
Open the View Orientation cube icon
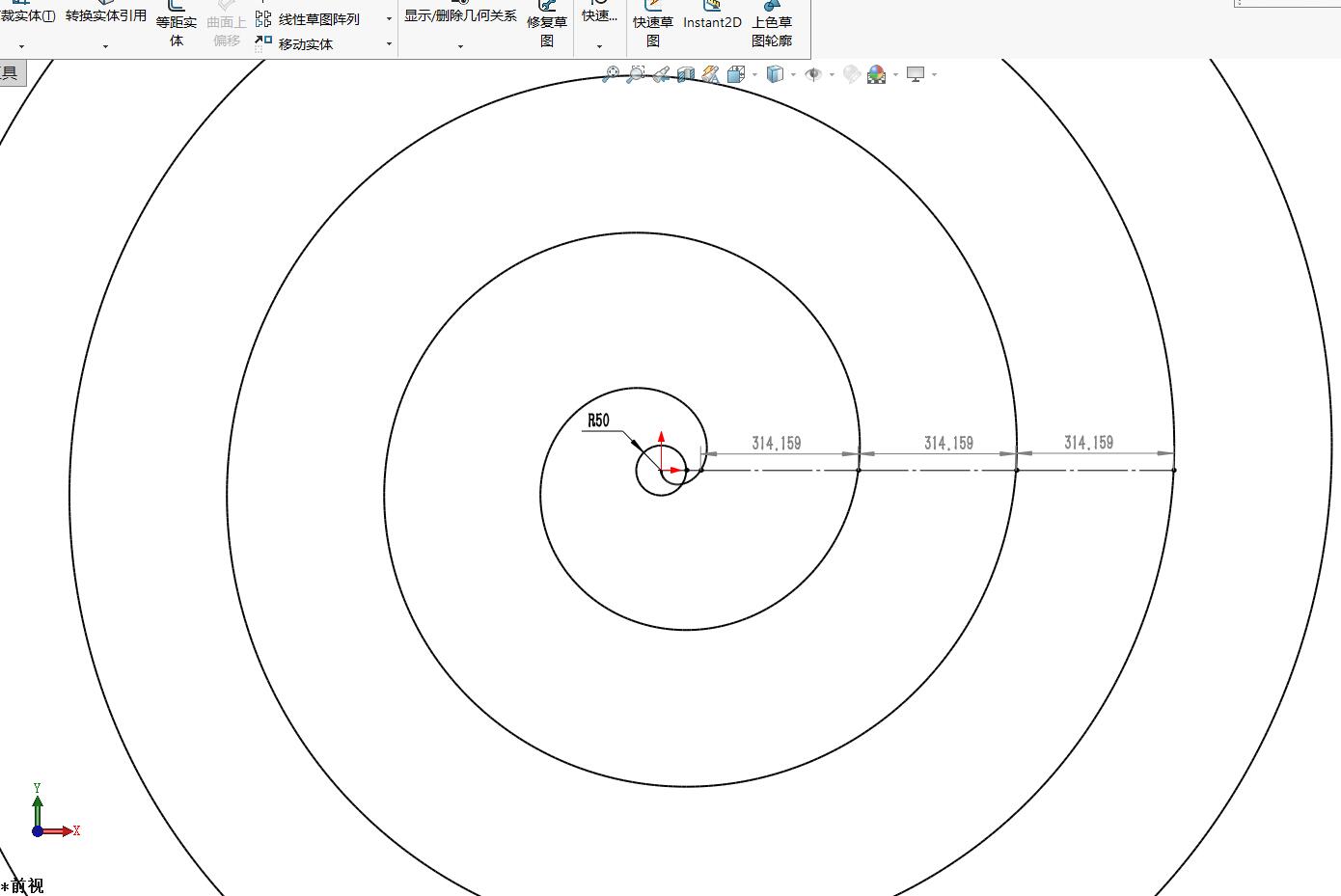coord(736,74)
